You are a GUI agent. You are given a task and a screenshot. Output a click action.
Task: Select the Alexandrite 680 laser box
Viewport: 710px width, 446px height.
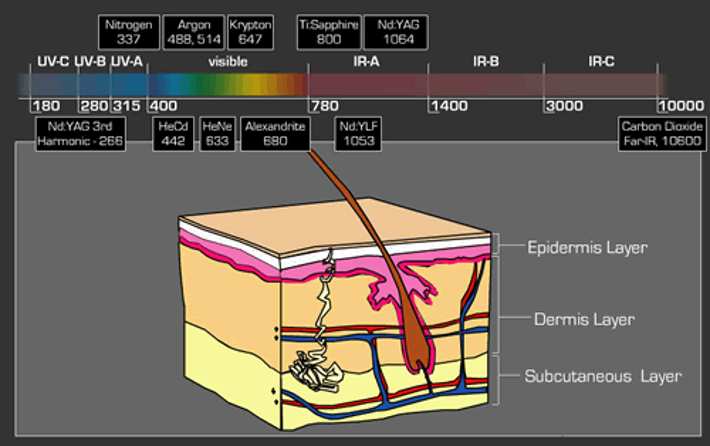click(275, 134)
